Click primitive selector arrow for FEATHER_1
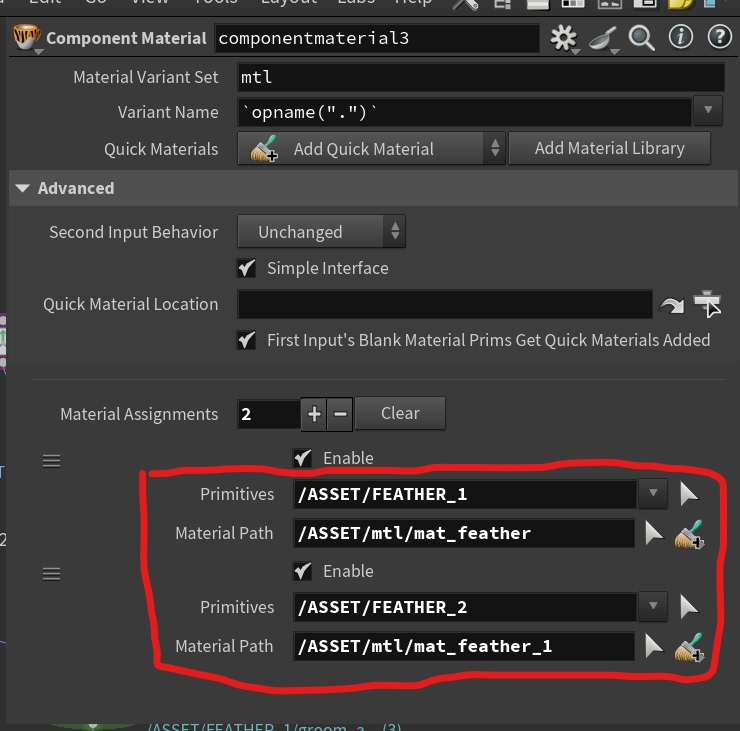The height and width of the screenshot is (731, 740). [689, 494]
